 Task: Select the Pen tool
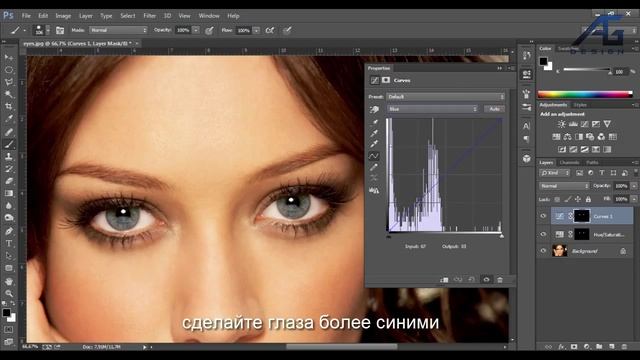pyautogui.click(x=9, y=231)
